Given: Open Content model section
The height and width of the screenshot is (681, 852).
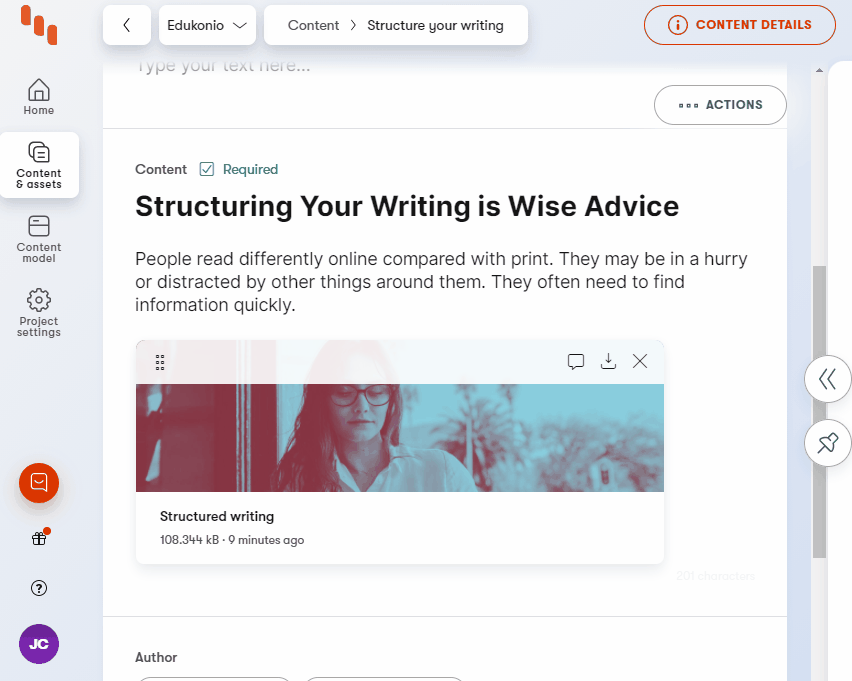Looking at the screenshot, I should [x=39, y=238].
